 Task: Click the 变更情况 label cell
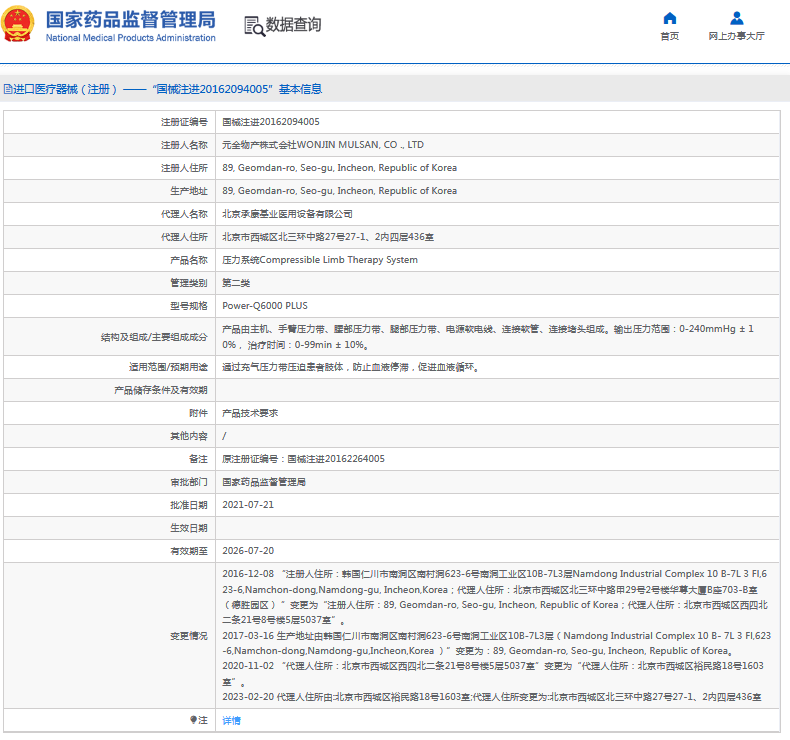click(x=109, y=636)
